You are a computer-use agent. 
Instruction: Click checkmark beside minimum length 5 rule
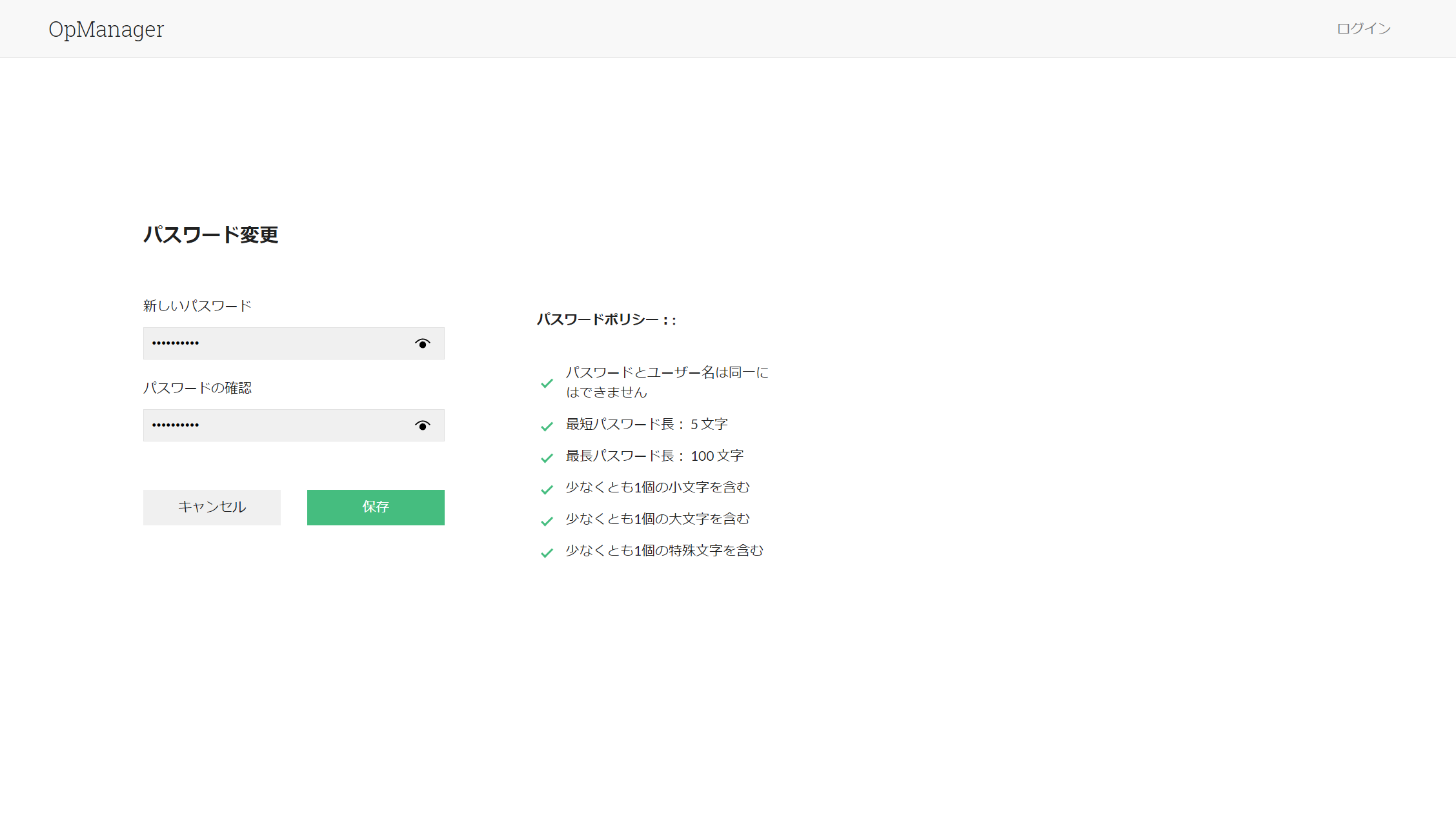coord(547,426)
